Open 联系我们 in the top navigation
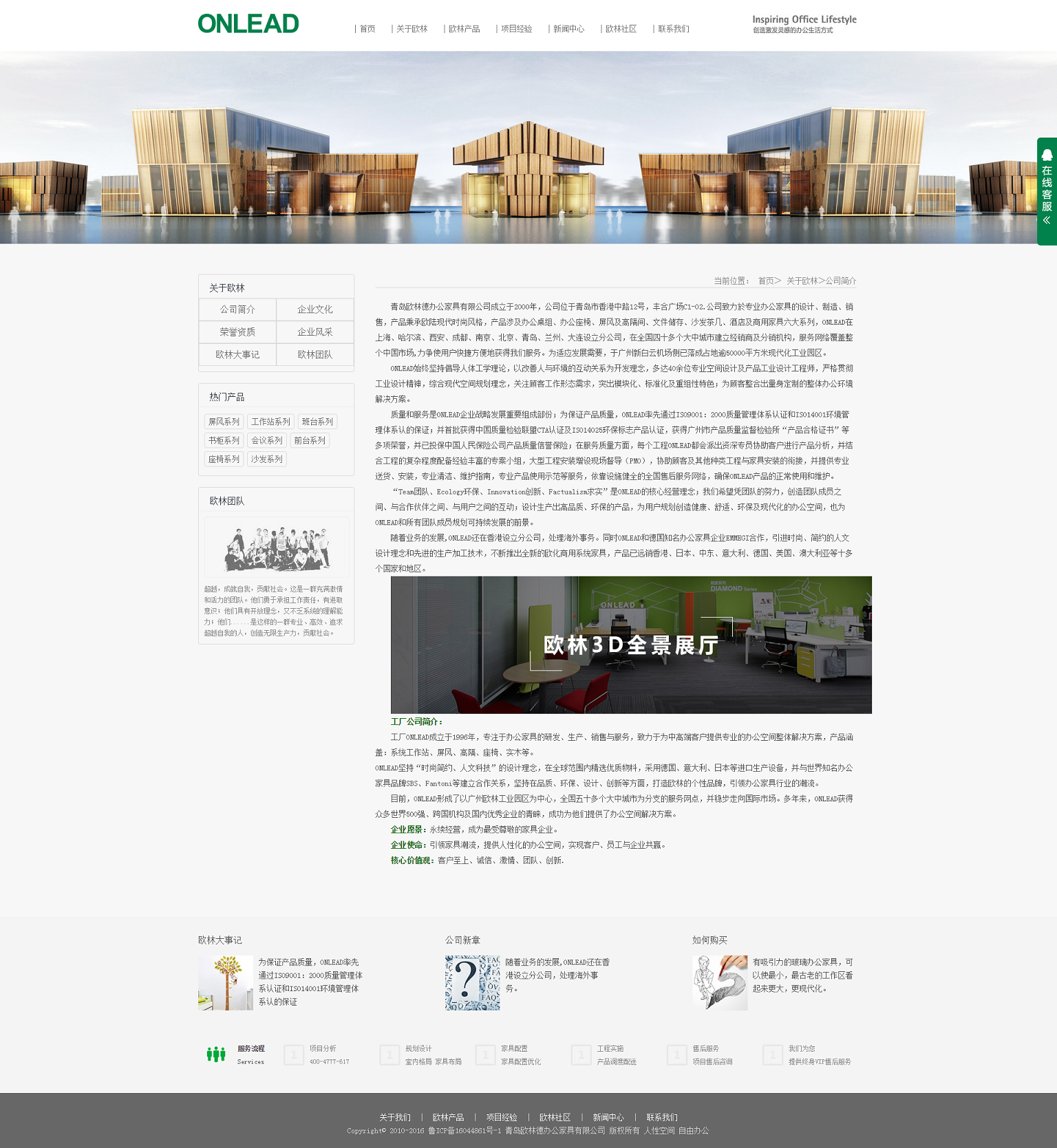The width and height of the screenshot is (1057, 1148). point(673,29)
